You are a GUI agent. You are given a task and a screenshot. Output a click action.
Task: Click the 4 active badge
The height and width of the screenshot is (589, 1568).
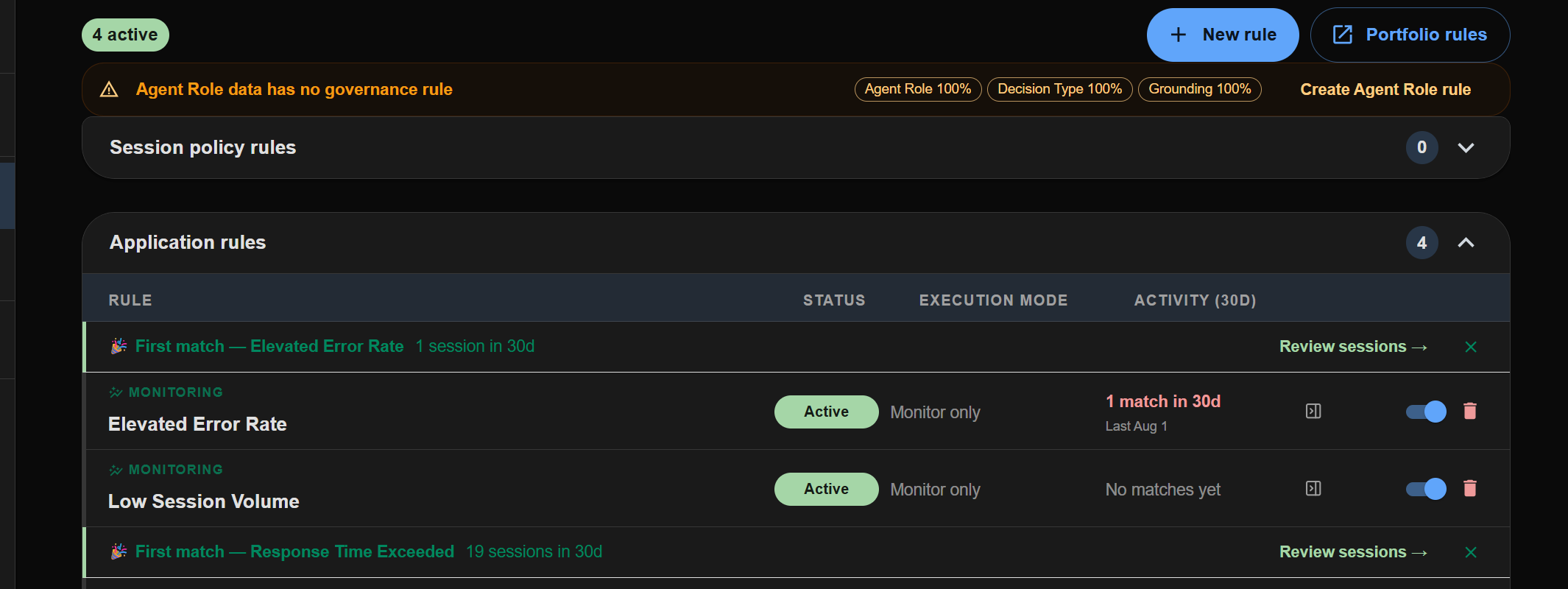(x=125, y=35)
